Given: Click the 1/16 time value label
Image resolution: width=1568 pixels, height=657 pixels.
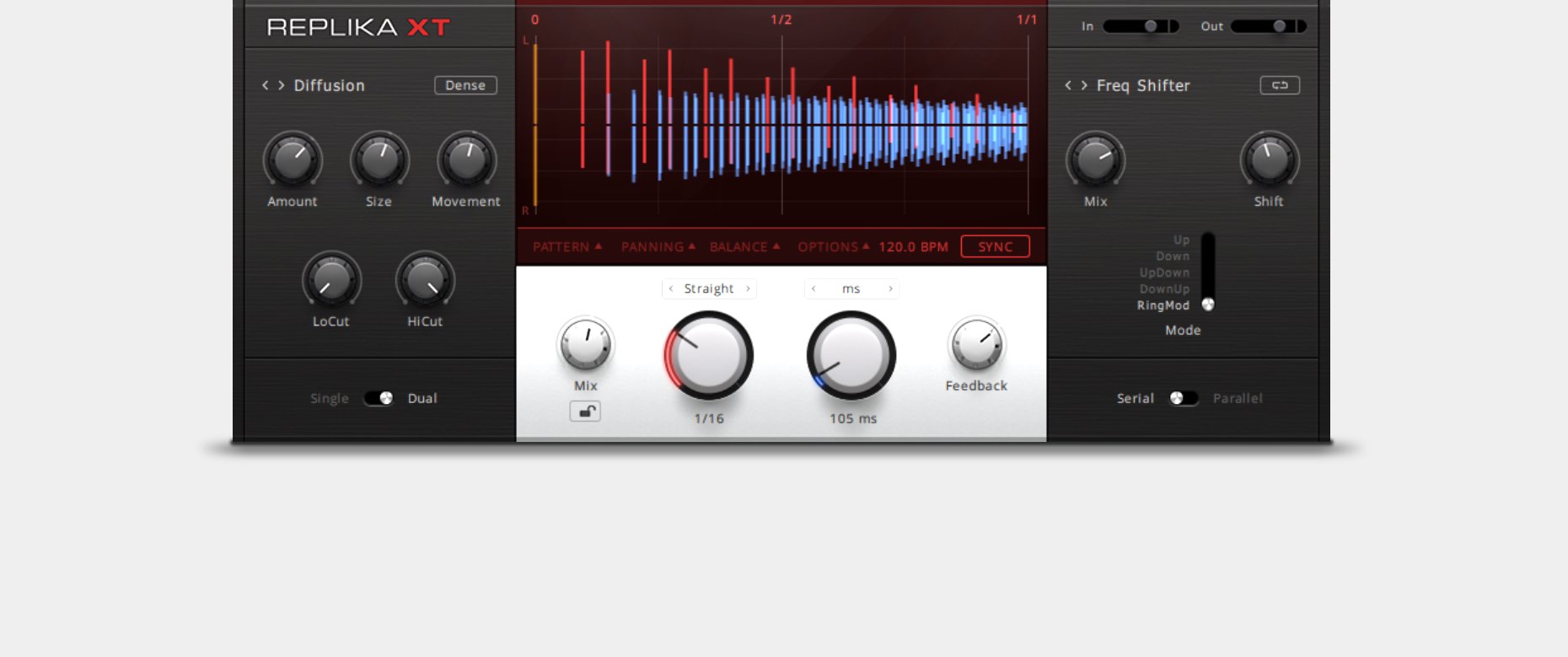Looking at the screenshot, I should (x=709, y=418).
